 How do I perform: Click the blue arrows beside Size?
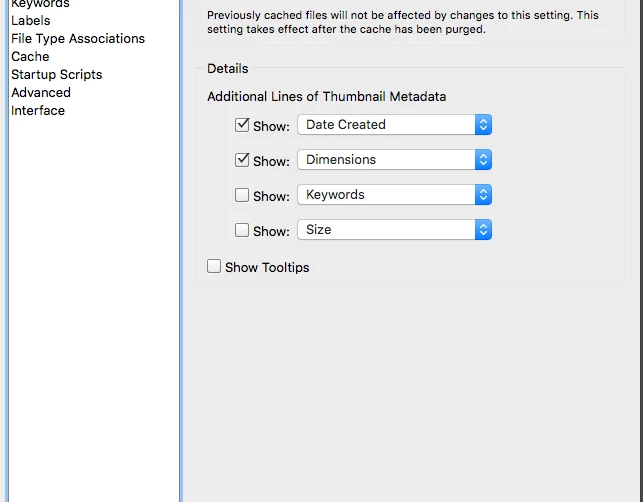coord(484,230)
